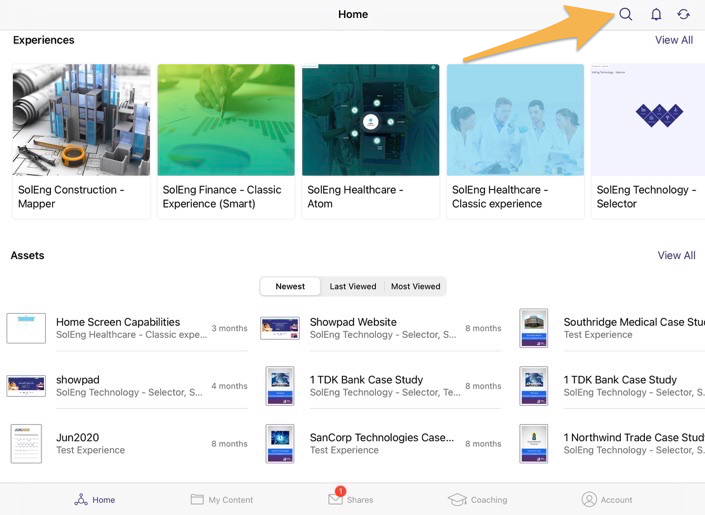Select SolEng Technology - Selector caption

(646, 197)
